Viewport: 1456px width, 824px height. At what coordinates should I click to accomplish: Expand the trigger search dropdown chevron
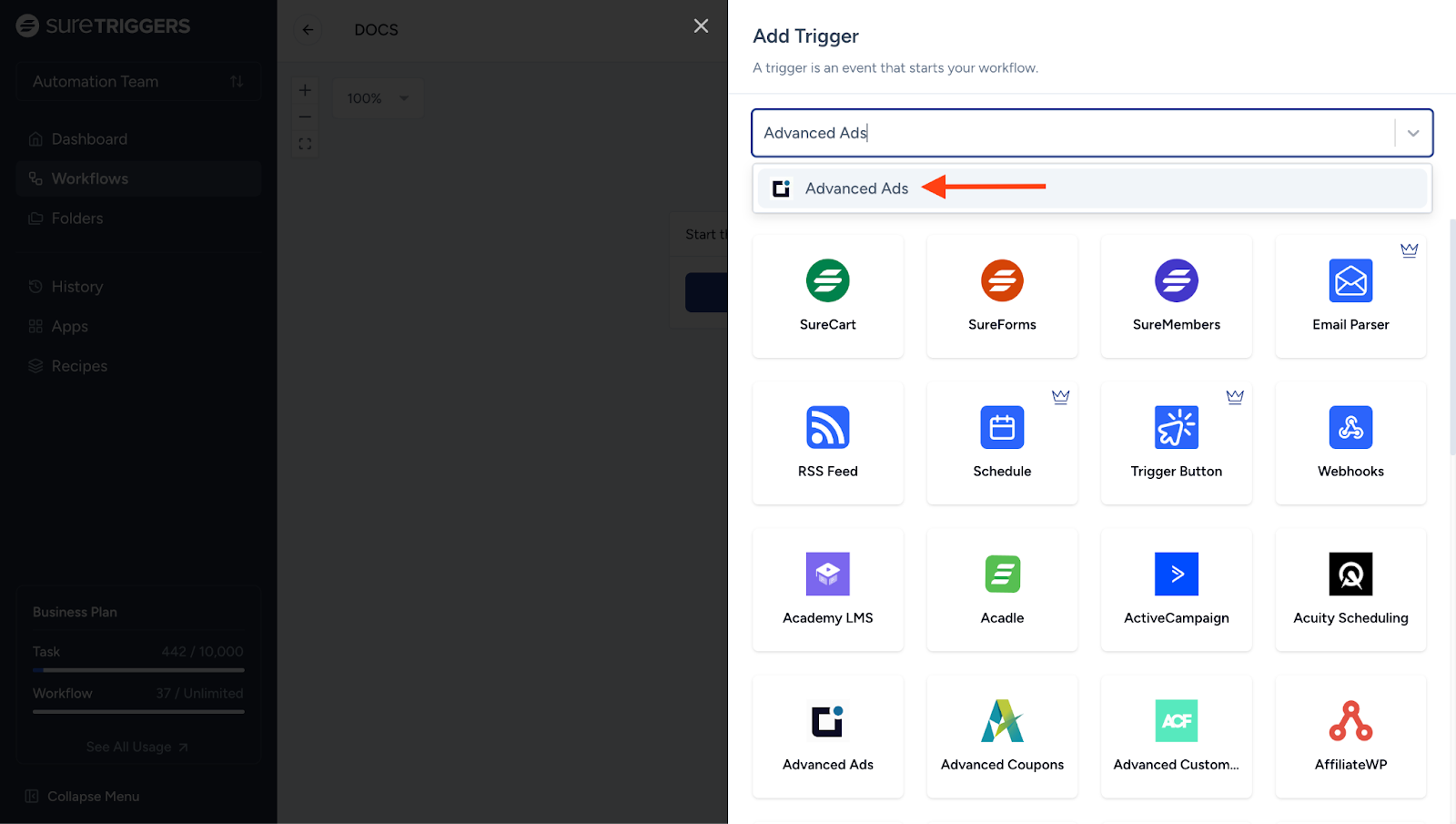pyautogui.click(x=1412, y=133)
